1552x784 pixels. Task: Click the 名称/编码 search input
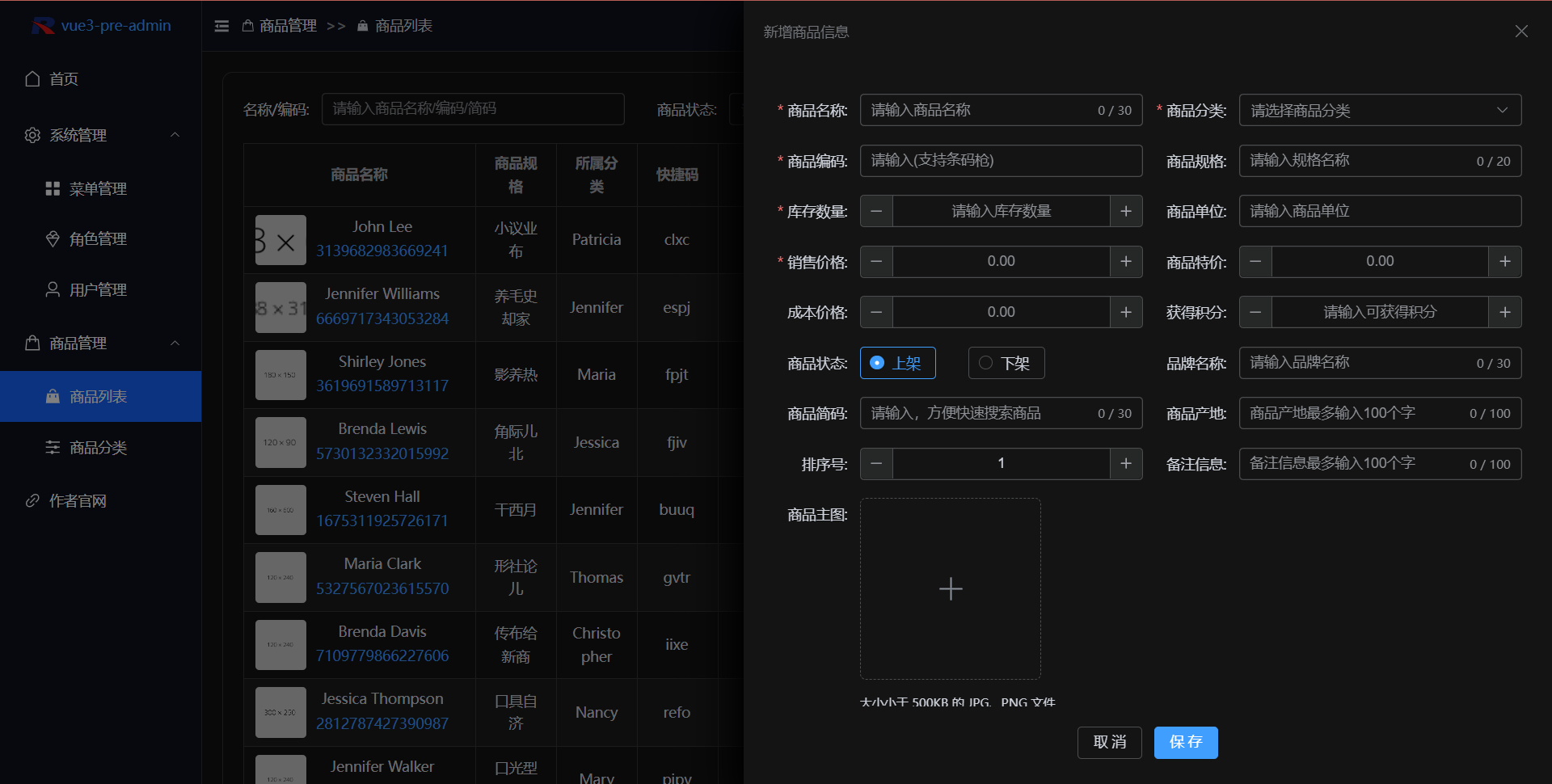coord(473,109)
